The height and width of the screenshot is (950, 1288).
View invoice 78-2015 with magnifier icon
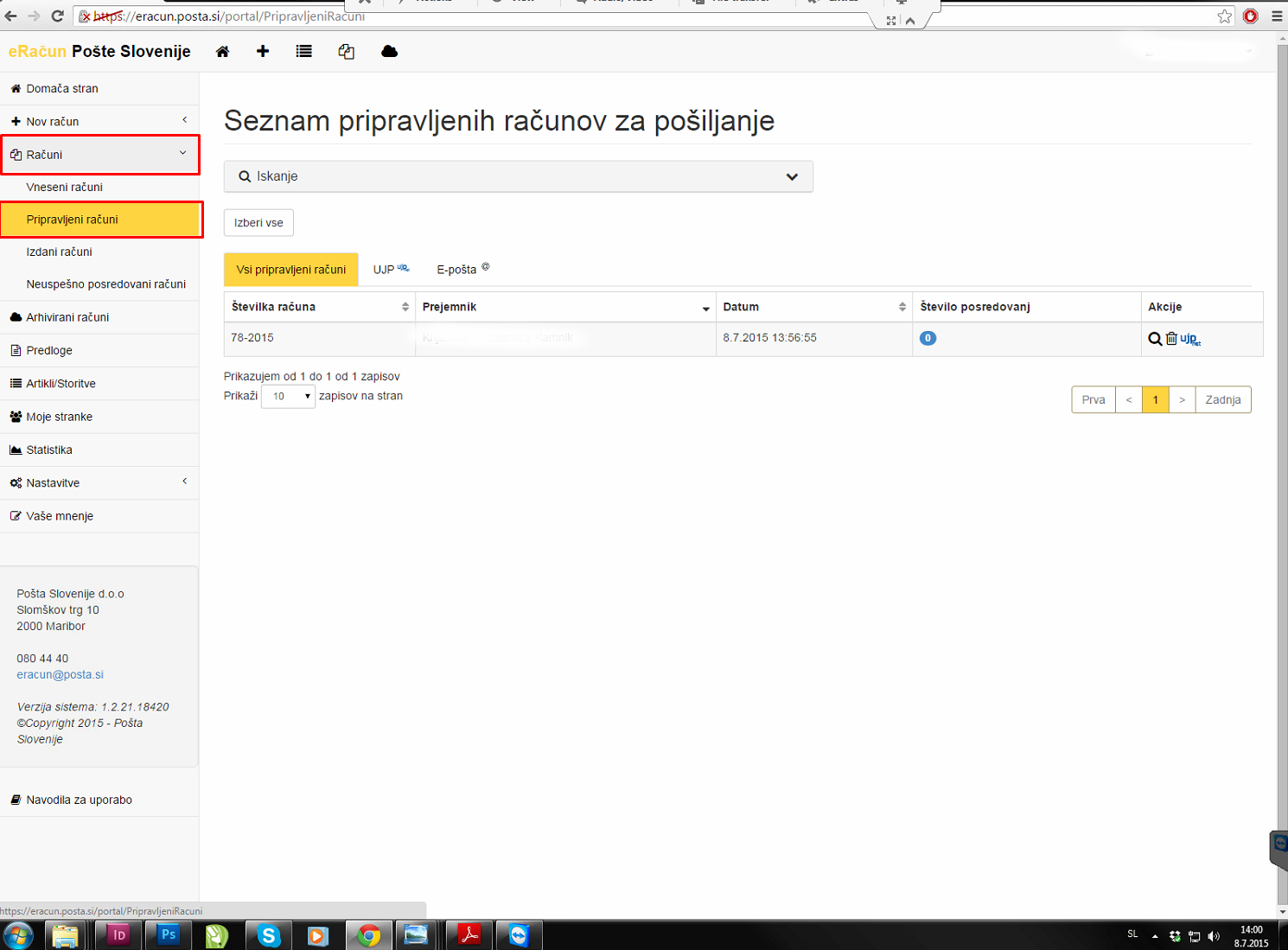coord(1155,339)
